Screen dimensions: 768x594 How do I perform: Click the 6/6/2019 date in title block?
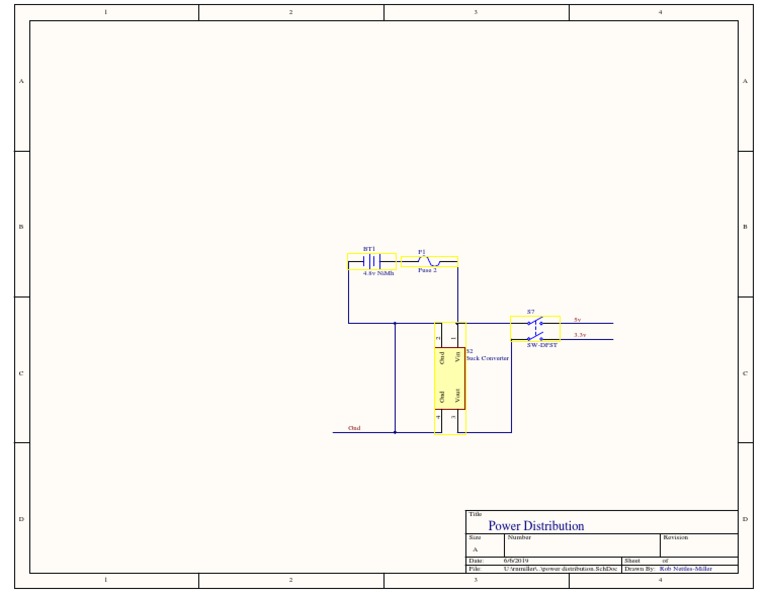tap(516, 561)
